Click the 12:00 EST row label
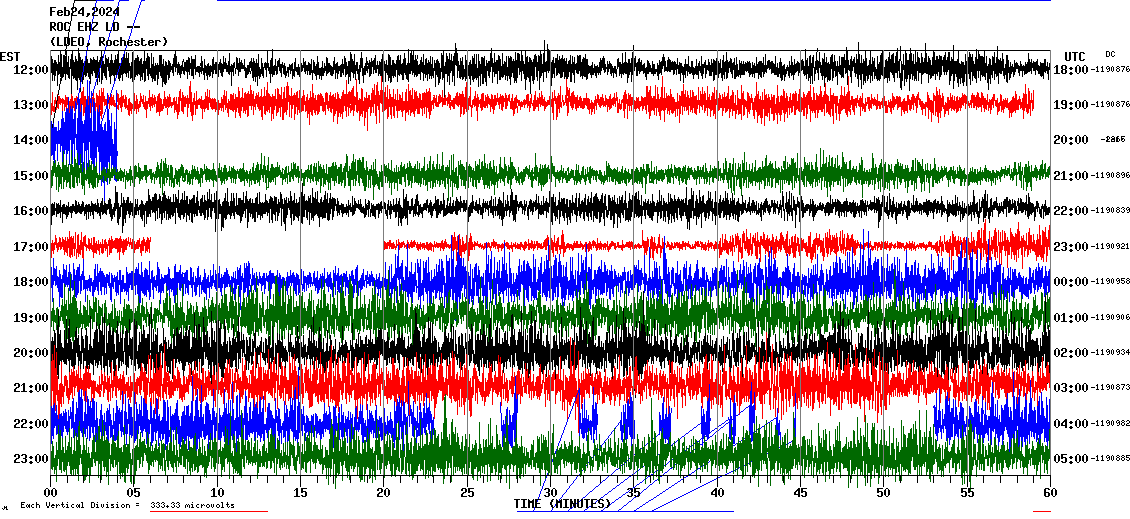The width and height of the screenshot is (1130, 519). click(x=32, y=70)
